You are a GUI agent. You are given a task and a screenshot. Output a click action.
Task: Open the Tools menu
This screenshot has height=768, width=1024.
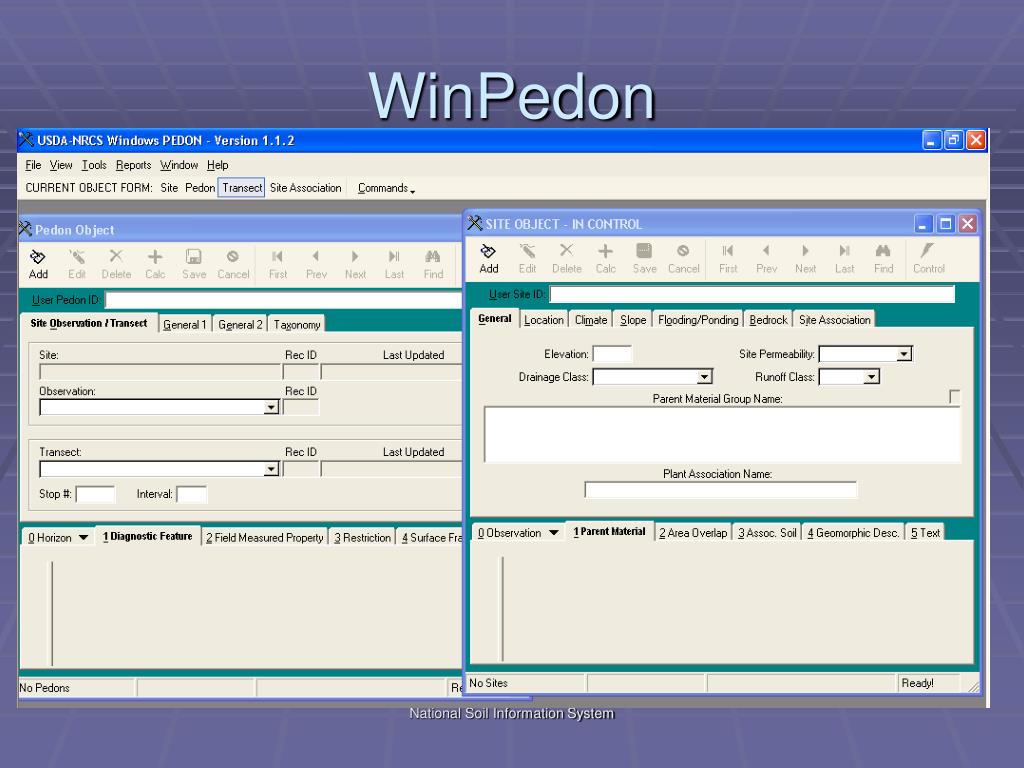(94, 165)
